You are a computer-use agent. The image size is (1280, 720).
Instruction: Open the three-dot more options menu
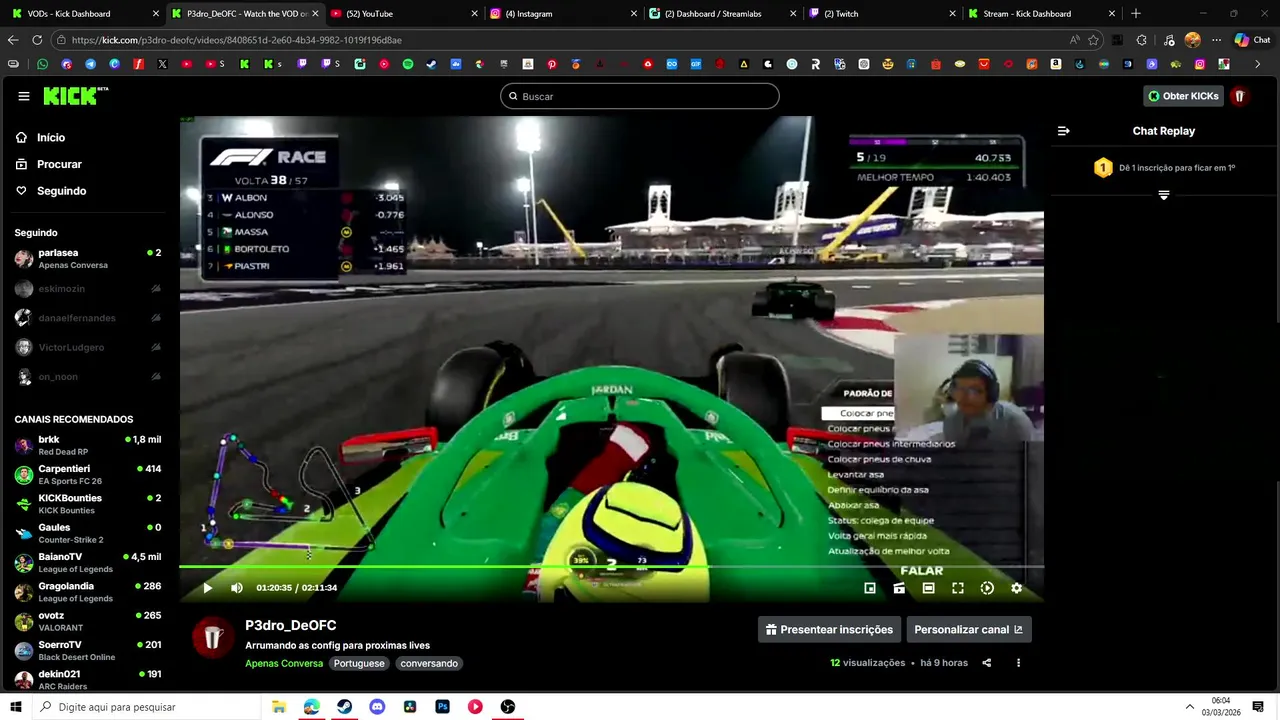click(1018, 663)
